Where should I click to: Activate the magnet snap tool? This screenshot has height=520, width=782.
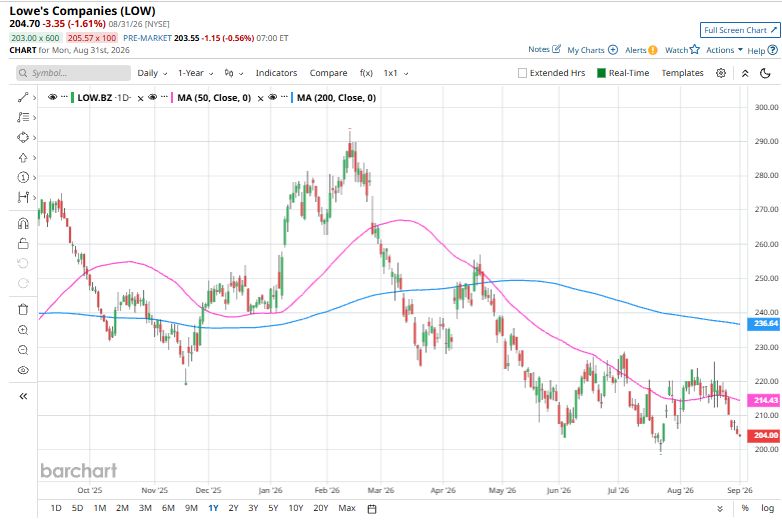(23, 223)
